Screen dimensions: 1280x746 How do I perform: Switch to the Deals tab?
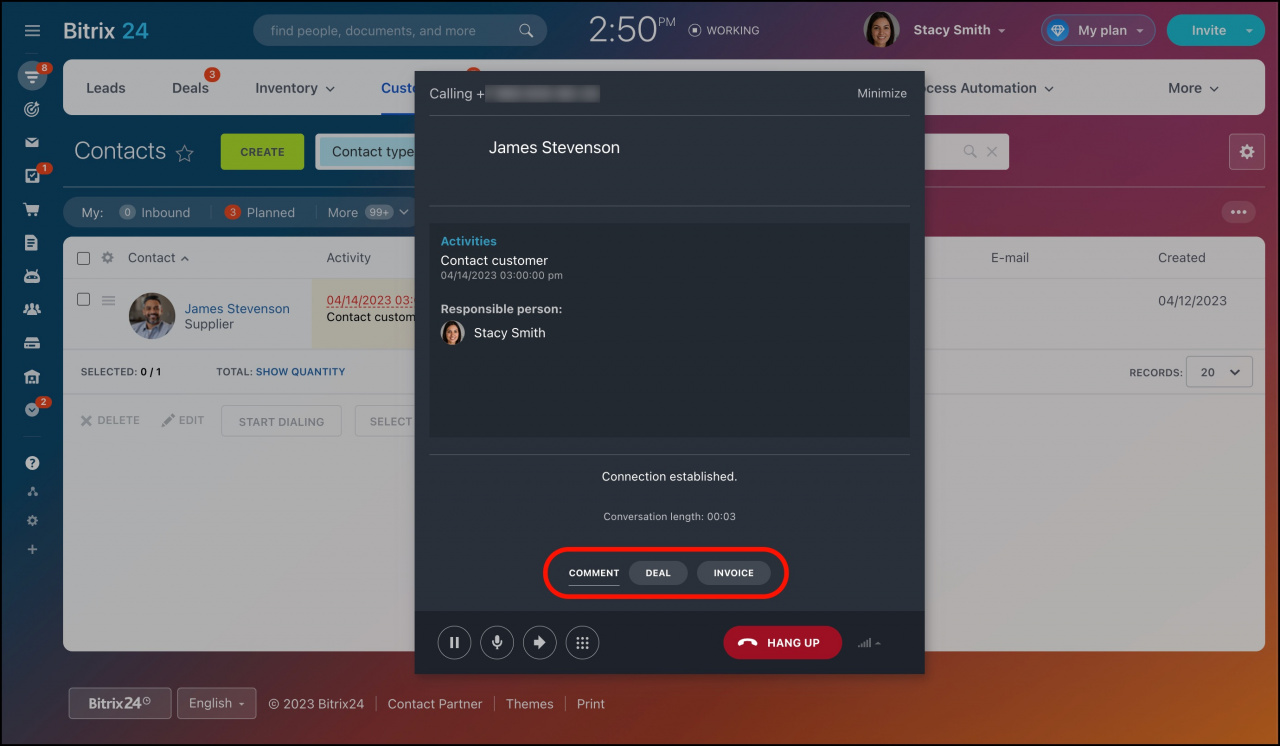click(x=190, y=88)
